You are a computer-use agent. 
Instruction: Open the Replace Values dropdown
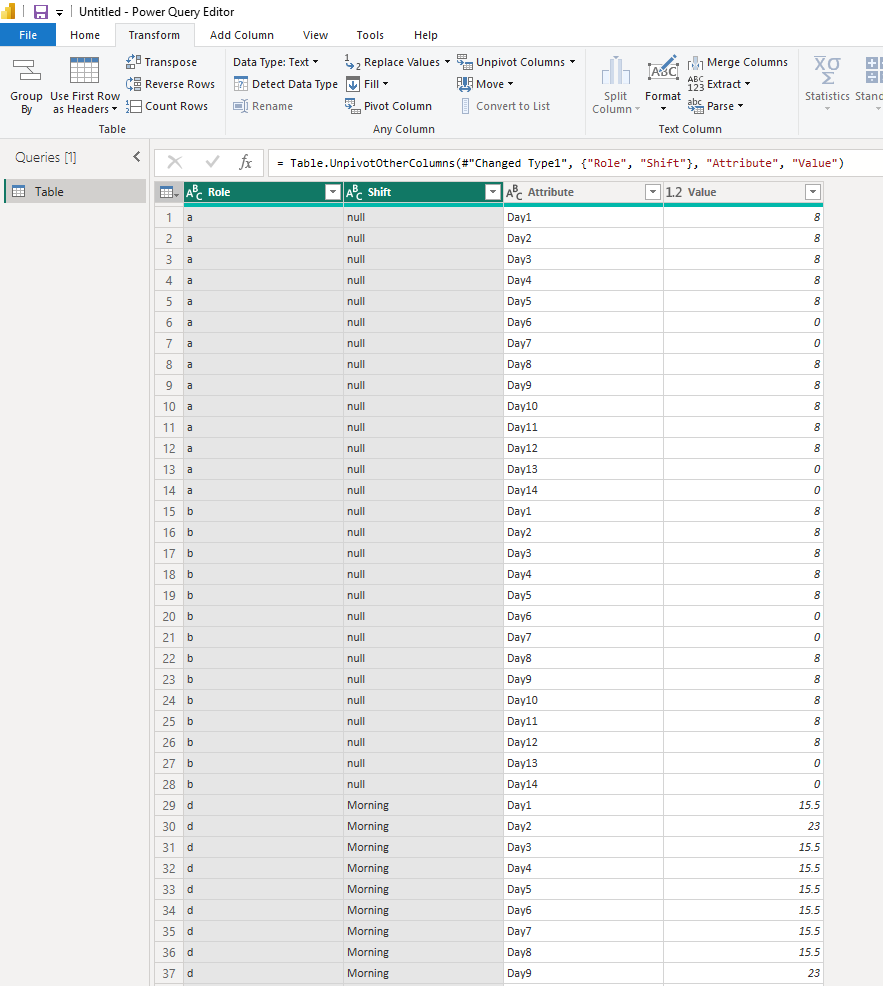tap(447, 62)
